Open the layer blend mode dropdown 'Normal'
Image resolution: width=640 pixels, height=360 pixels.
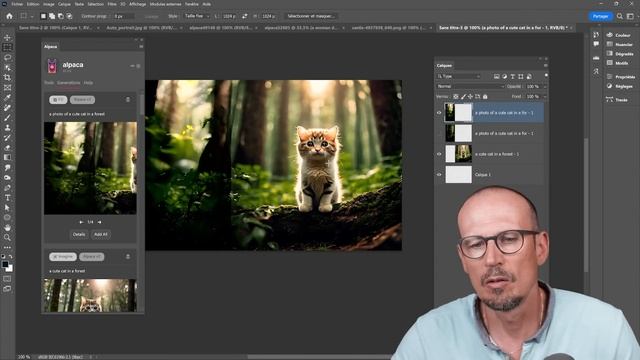tap(470, 87)
